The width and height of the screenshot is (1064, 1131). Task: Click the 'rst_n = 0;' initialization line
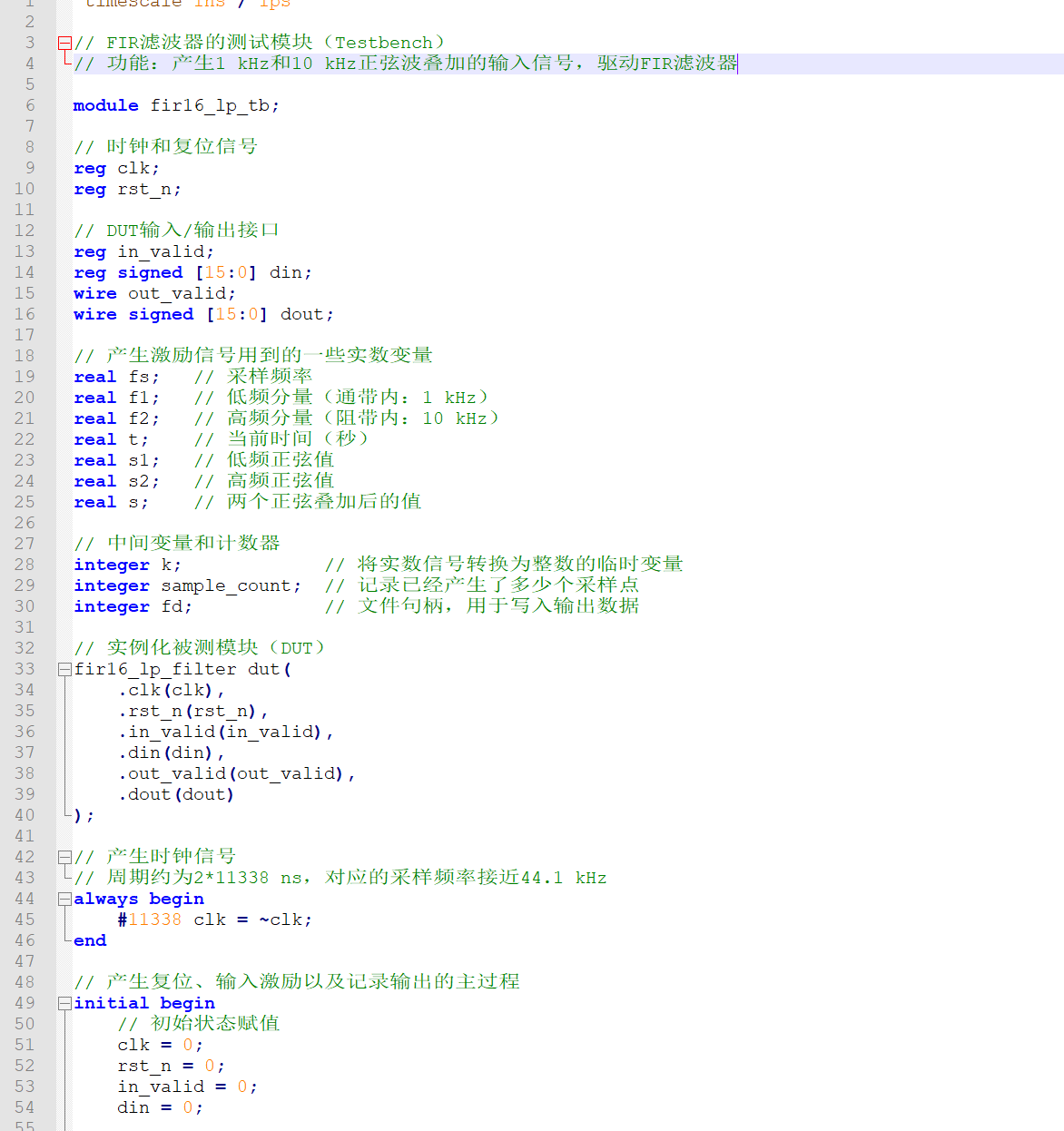click(x=172, y=1066)
